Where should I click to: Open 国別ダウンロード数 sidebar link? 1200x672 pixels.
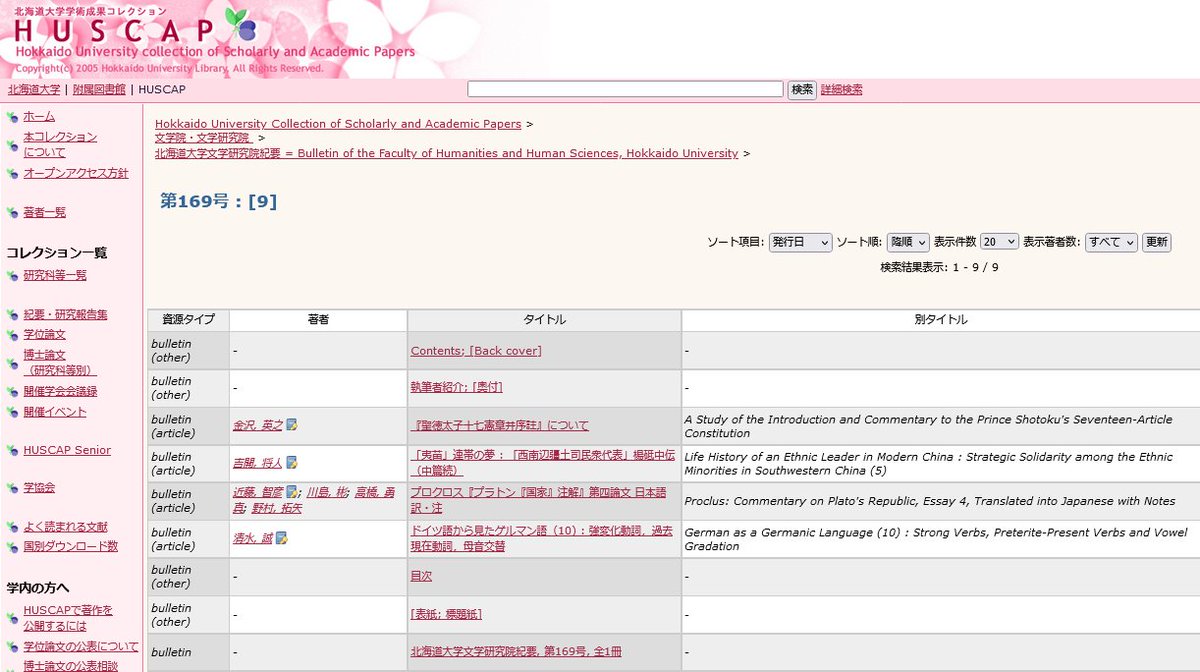(70, 546)
